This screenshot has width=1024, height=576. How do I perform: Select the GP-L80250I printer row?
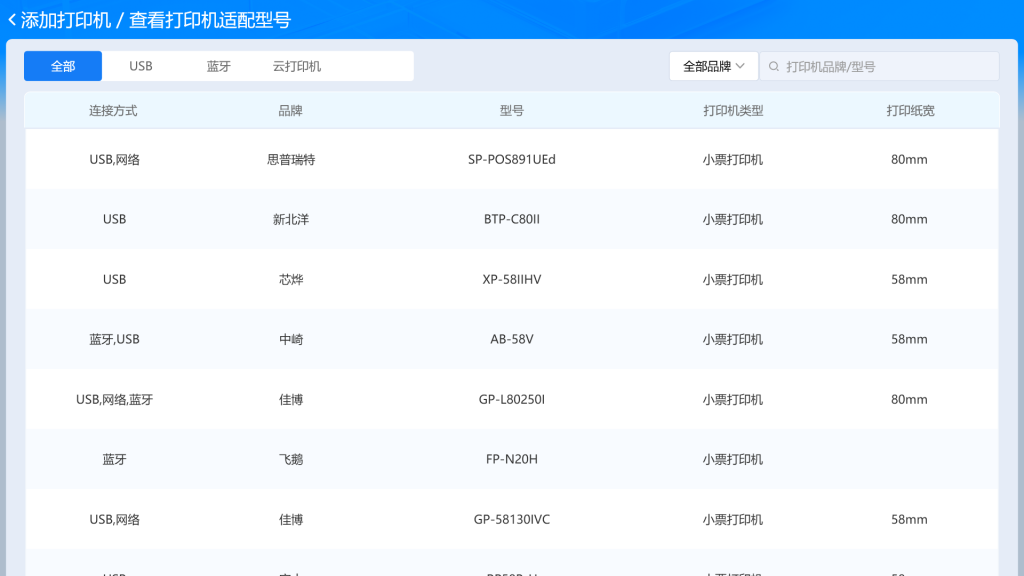click(511, 399)
